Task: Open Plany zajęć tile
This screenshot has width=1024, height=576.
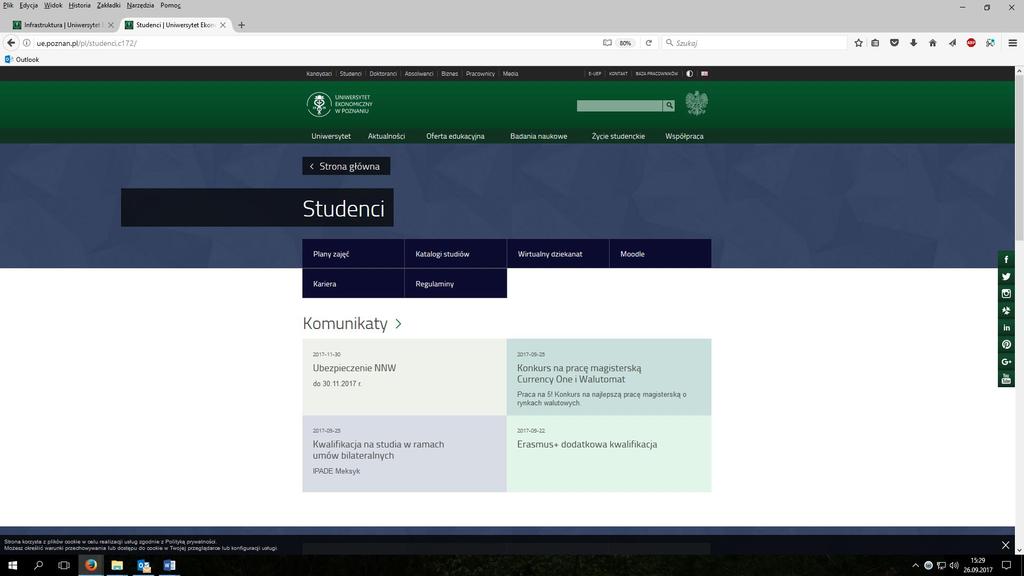Action: coord(353,253)
